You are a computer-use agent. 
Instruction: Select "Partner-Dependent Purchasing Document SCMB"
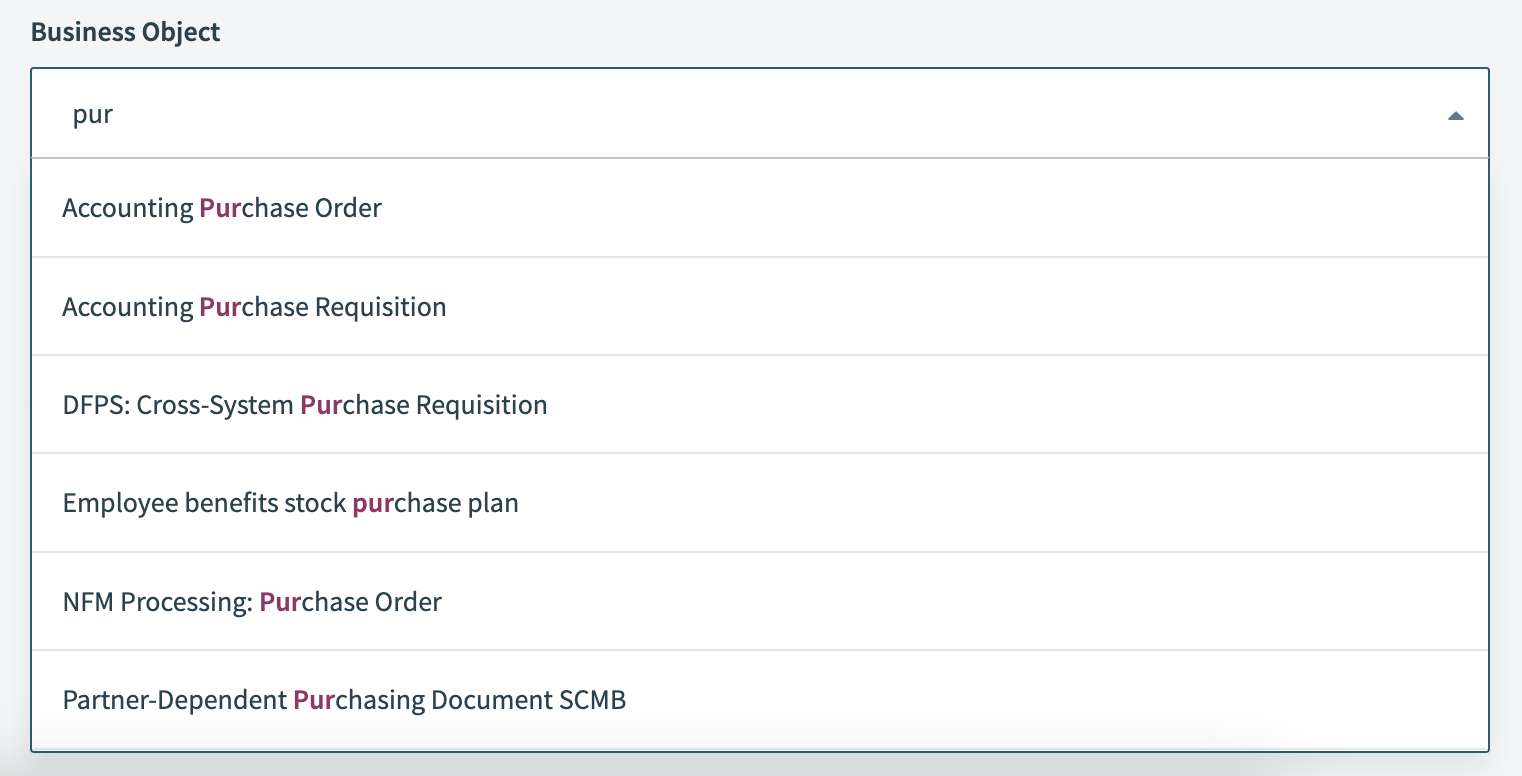point(345,699)
